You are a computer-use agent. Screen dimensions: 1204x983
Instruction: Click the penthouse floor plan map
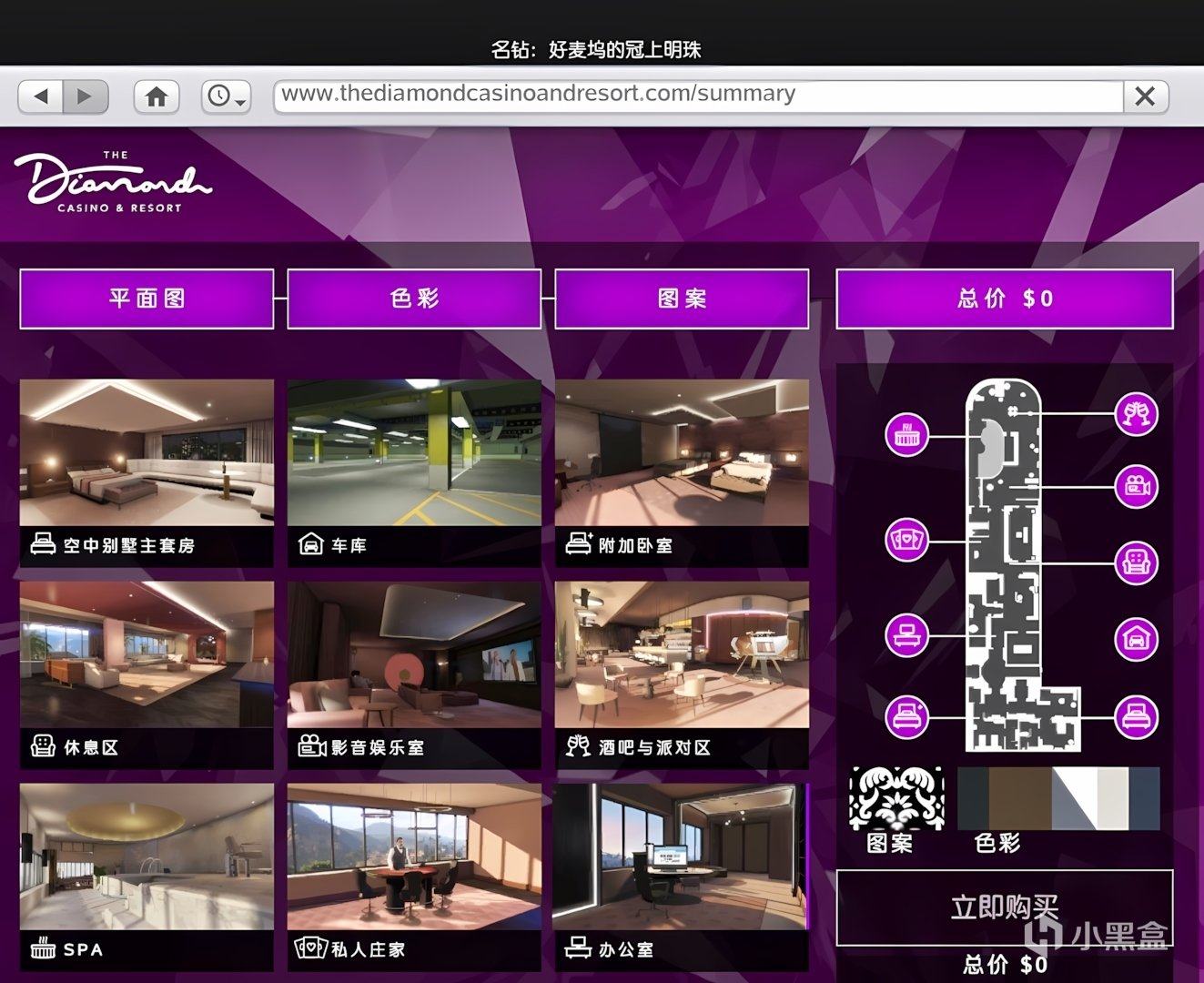coord(1022,565)
